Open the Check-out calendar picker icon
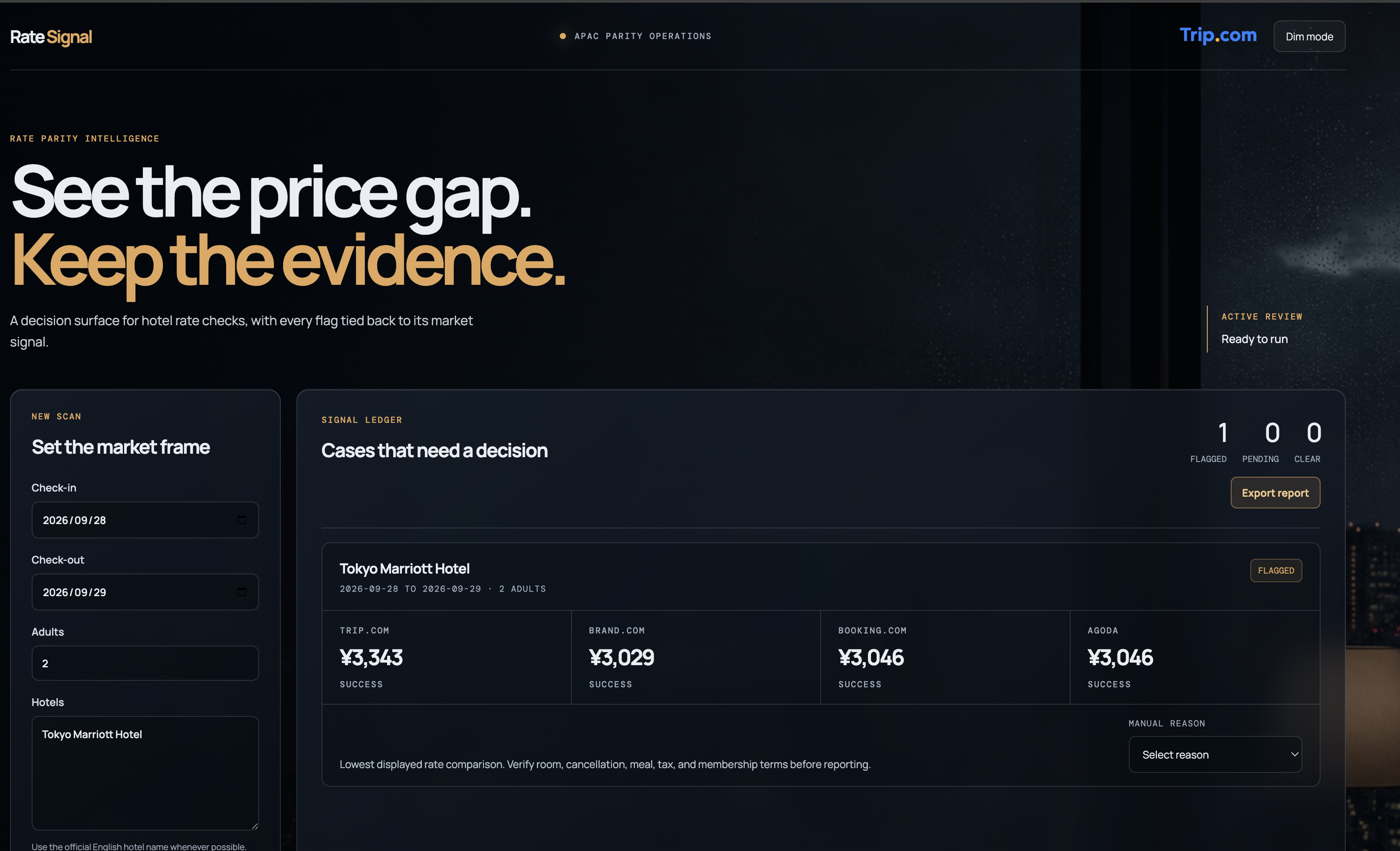This screenshot has height=851, width=1400. point(241,592)
